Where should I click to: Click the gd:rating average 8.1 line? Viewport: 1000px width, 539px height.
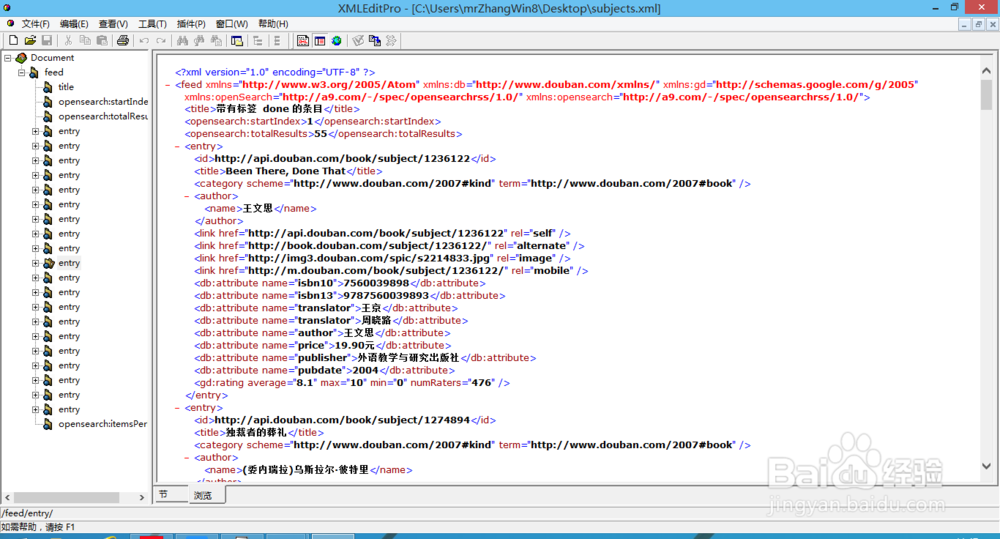pos(352,383)
